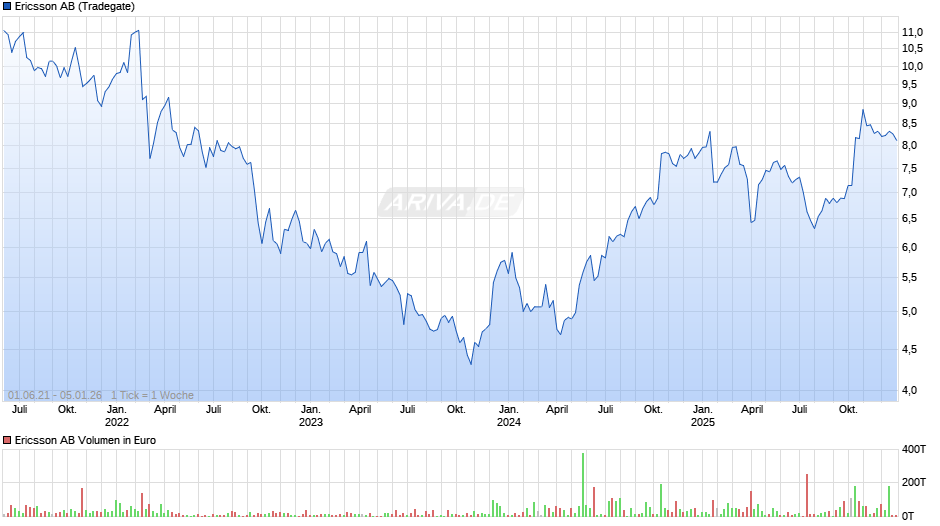Click the 7,5 price axis label
This screenshot has width=940, height=526.
pos(909,169)
